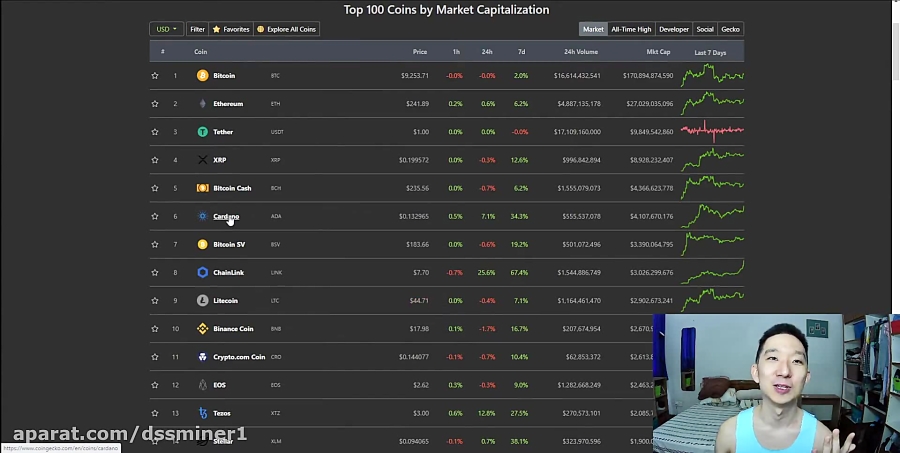900x453 pixels.
Task: Click the Explore All Coins coin icon
Action: (x=261, y=29)
